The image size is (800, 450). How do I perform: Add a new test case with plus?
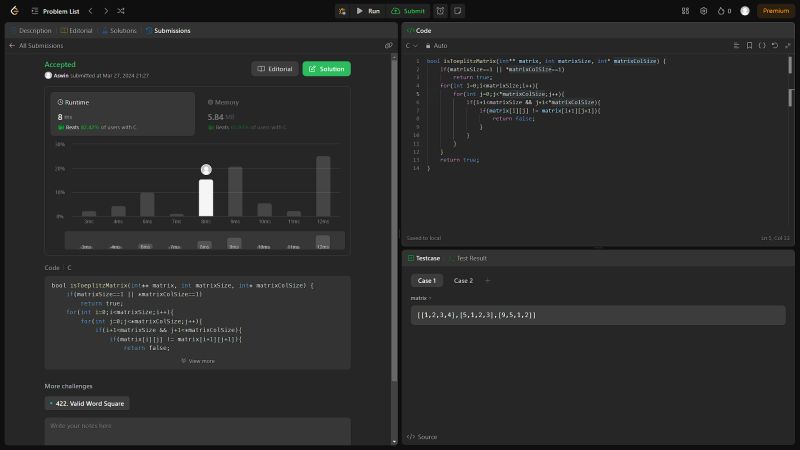tap(487, 281)
